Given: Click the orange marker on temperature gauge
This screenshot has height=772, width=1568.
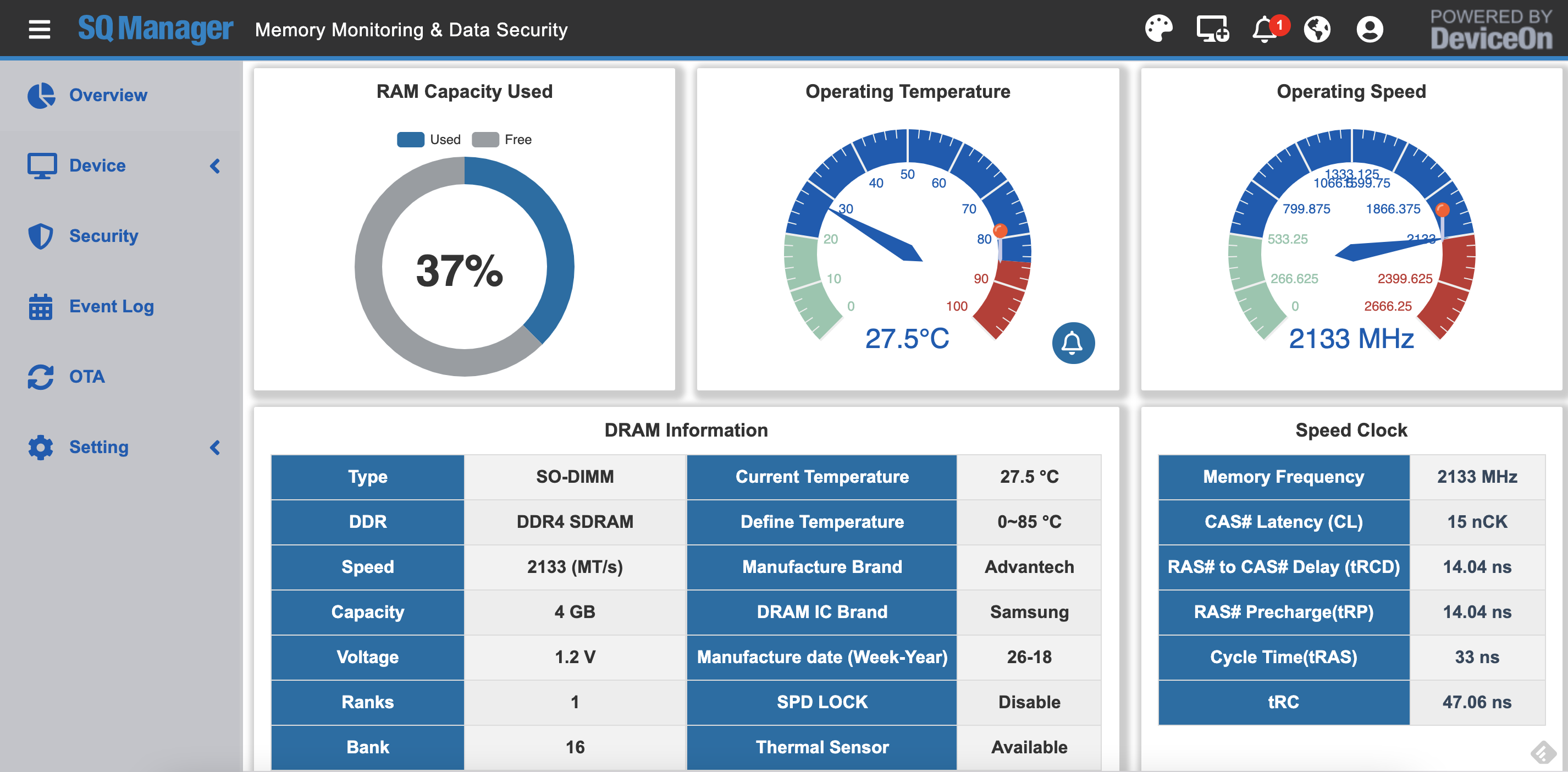Looking at the screenshot, I should [1000, 230].
